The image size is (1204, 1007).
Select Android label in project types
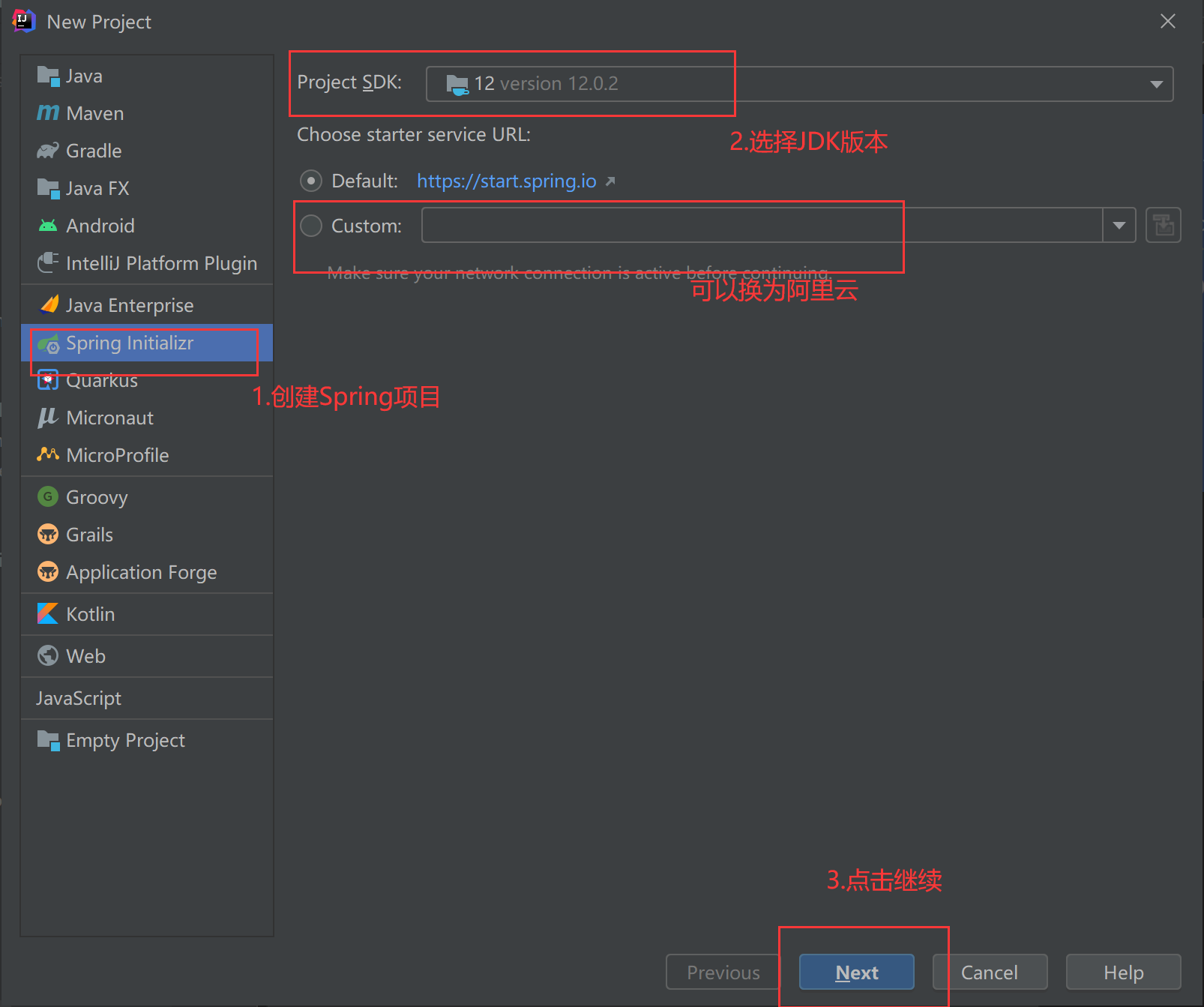100,226
